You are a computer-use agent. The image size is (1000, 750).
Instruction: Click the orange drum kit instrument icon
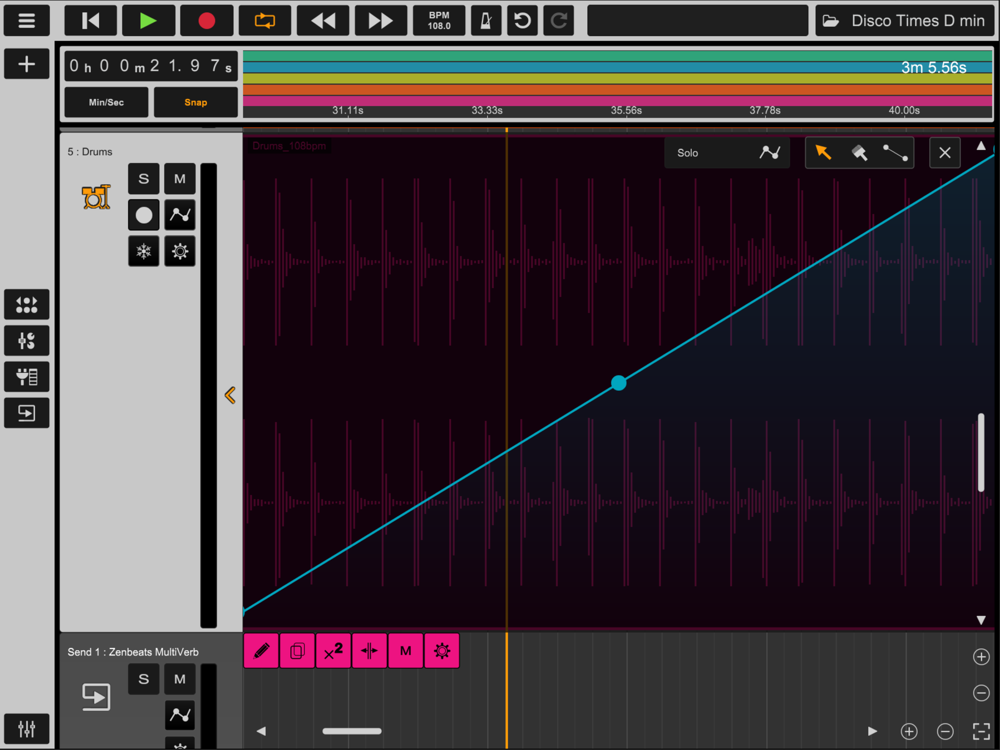[x=96, y=197]
